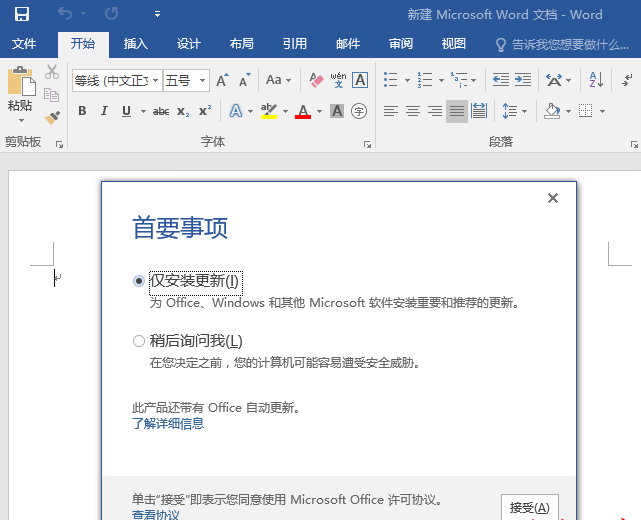641x520 pixels.
Task: Click the Redo icon in quick access
Action: [112, 14]
